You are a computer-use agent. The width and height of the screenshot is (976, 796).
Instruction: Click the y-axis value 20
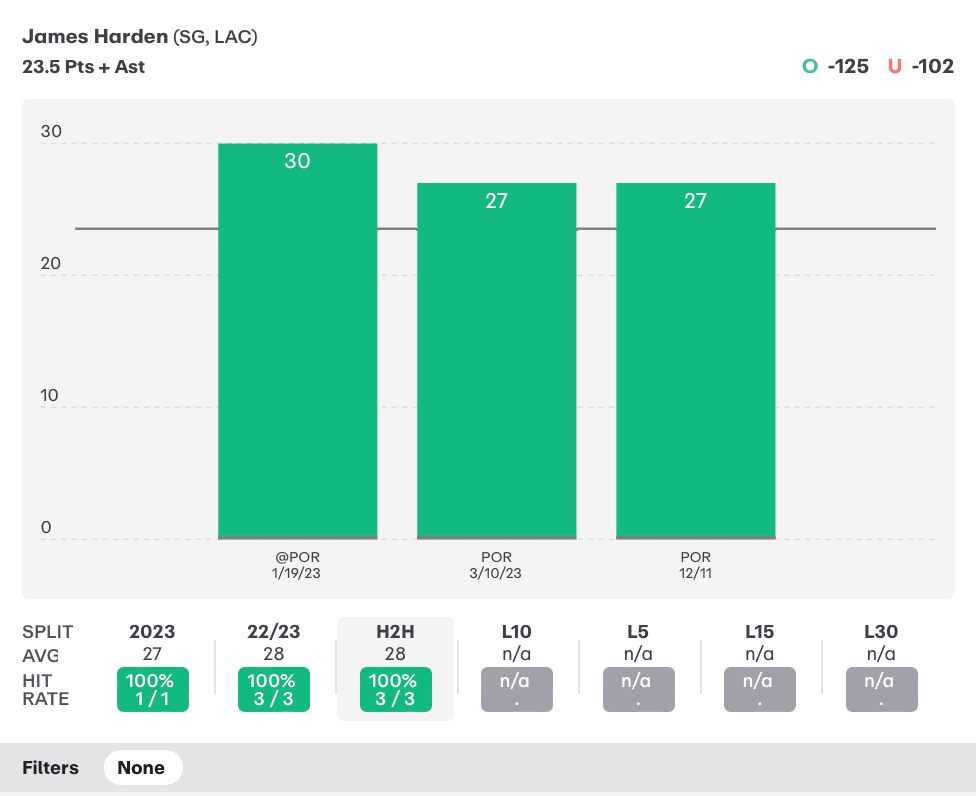(x=51, y=263)
